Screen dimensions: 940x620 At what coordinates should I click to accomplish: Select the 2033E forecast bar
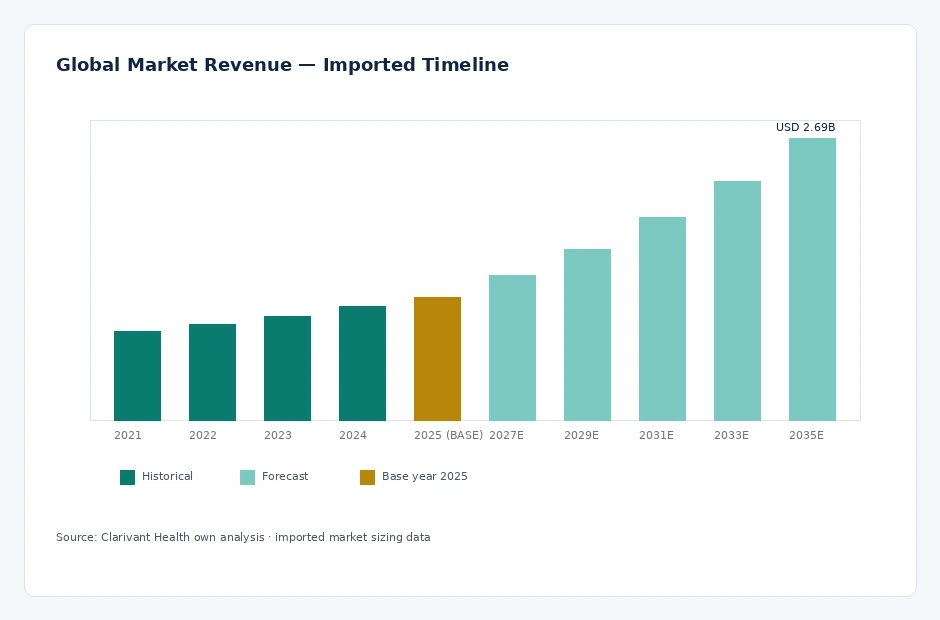tap(737, 301)
